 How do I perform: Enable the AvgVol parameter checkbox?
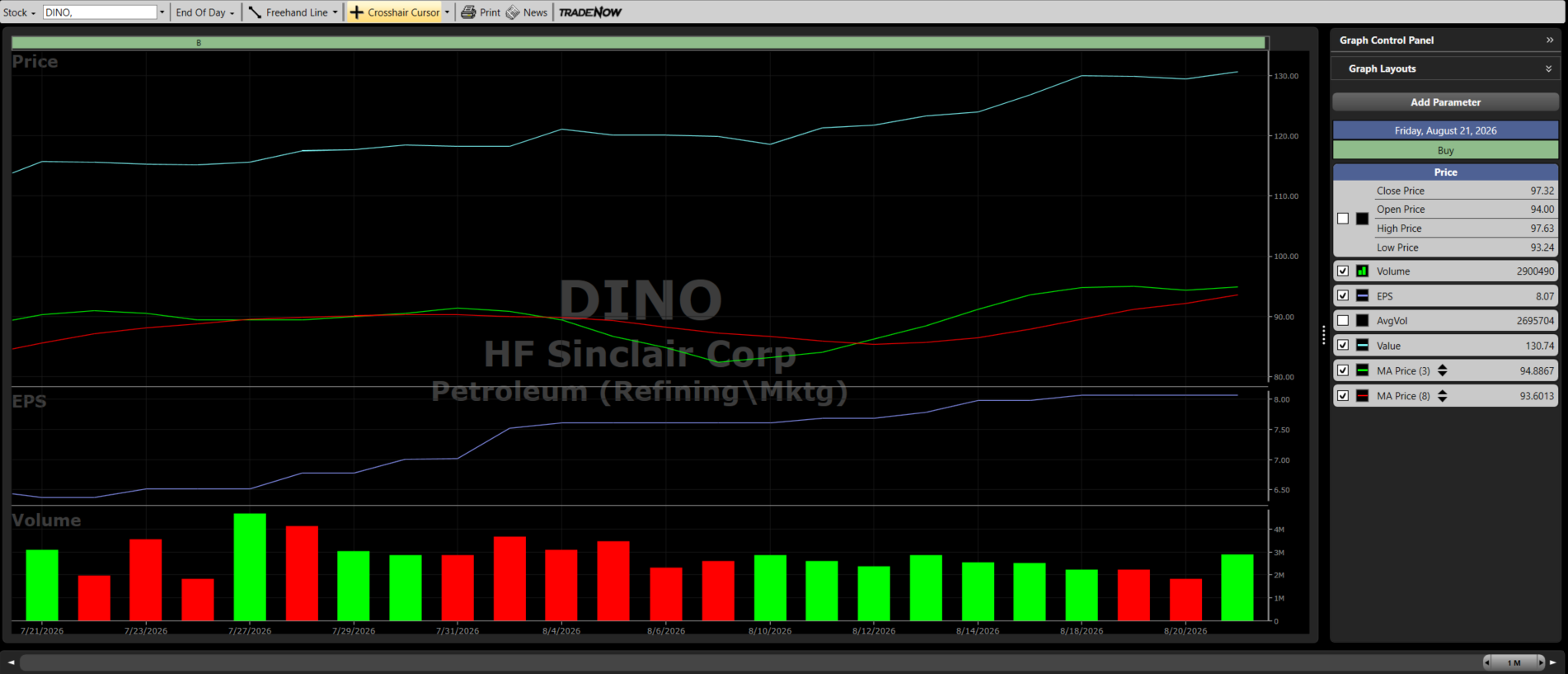[x=1343, y=320]
